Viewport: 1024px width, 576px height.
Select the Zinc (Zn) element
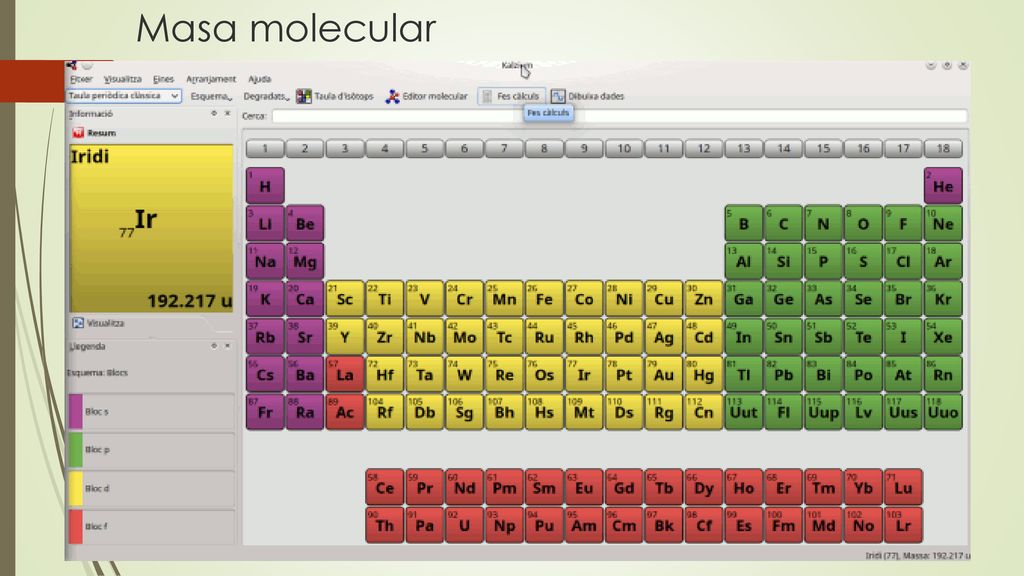tap(703, 299)
